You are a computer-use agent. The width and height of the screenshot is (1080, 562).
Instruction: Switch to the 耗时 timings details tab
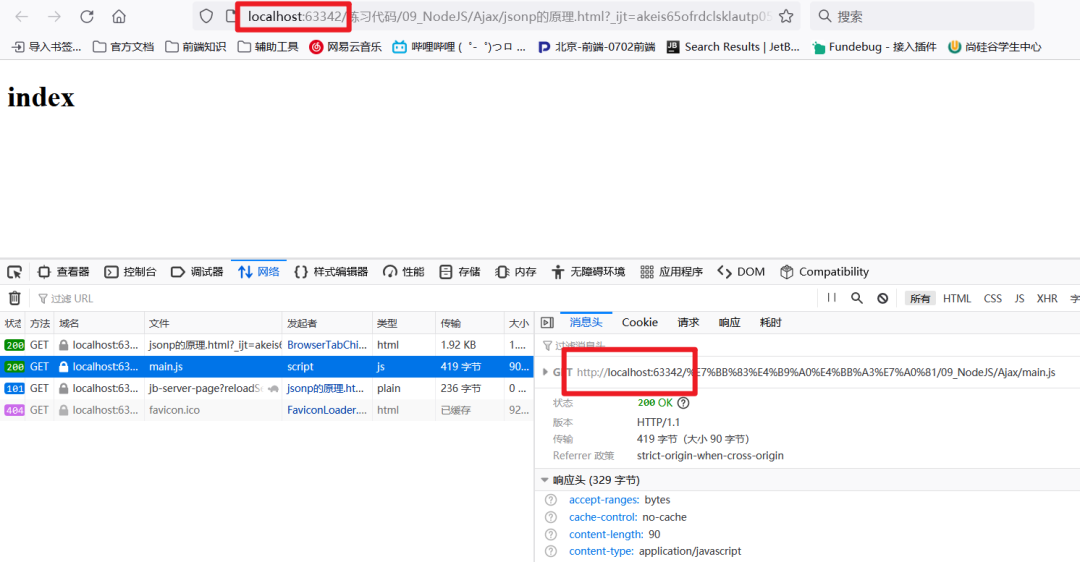click(771, 322)
